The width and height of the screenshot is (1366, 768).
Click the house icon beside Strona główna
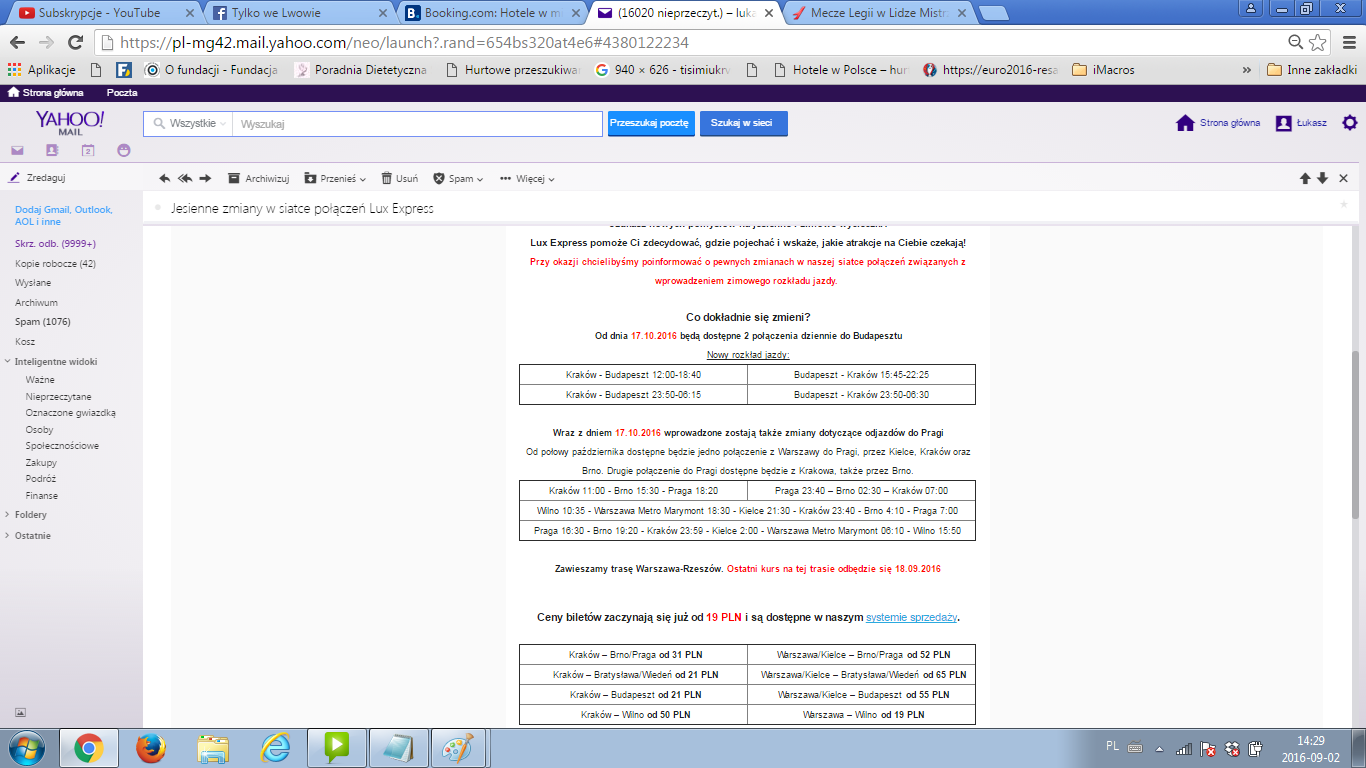pyautogui.click(x=1185, y=123)
